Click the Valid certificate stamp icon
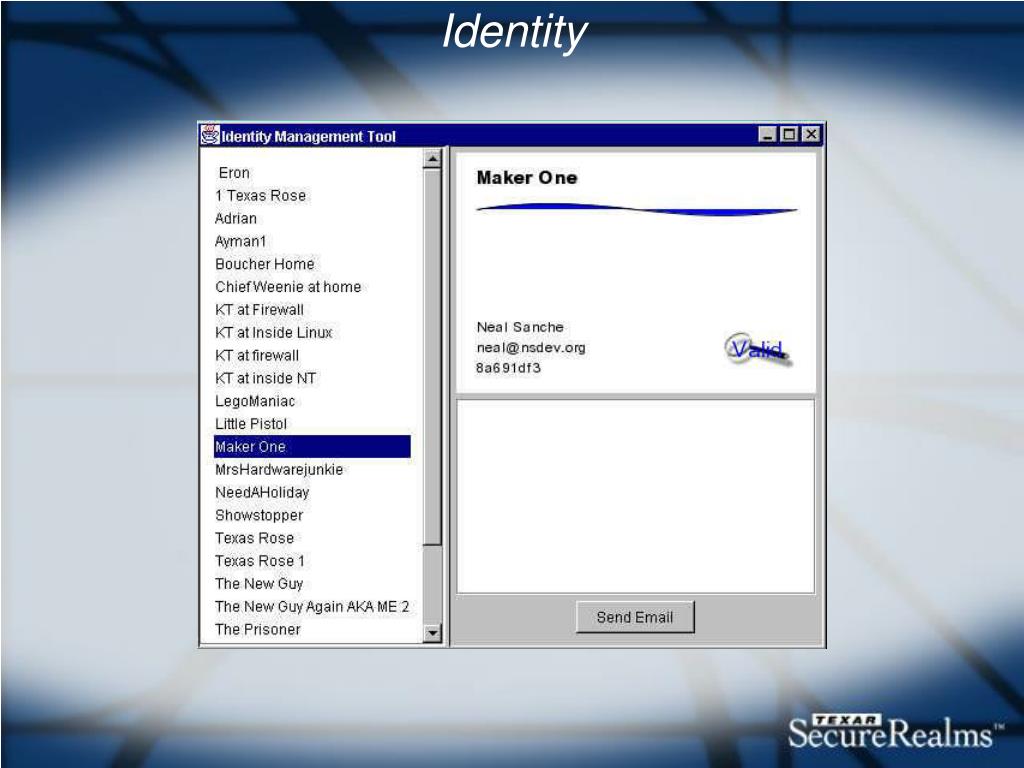This screenshot has height=768, width=1024. (758, 349)
